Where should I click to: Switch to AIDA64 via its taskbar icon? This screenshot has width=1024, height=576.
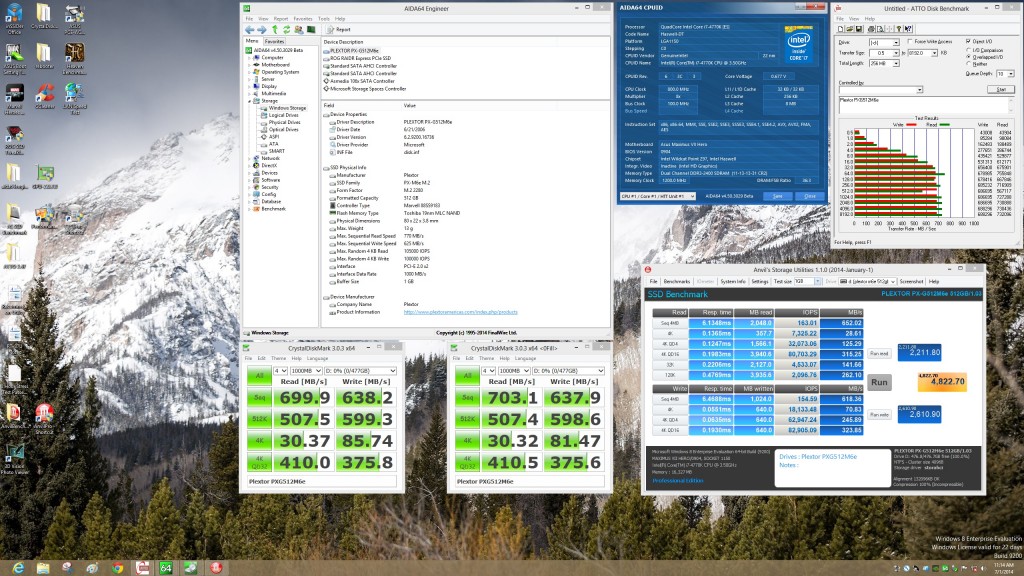[166, 568]
